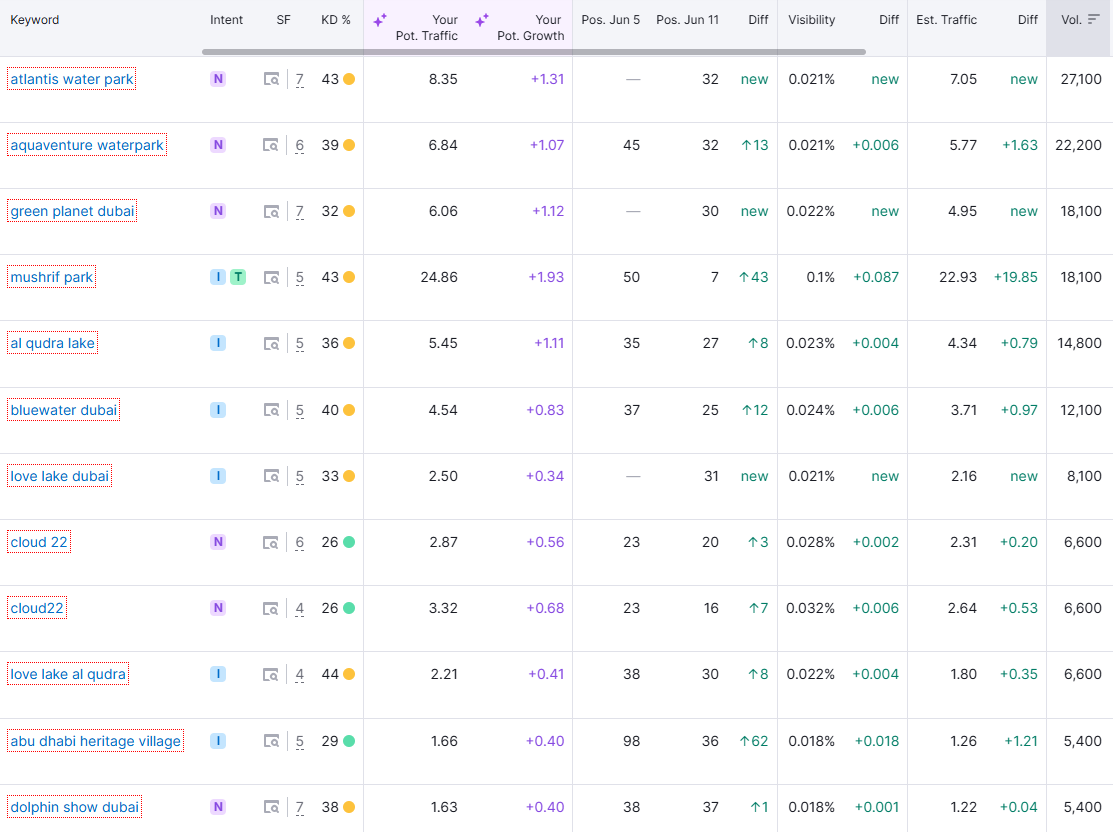Open the aquaventure waterpark keyword link
Screen dimensions: 1113x832
pyautogui.click(x=87, y=145)
